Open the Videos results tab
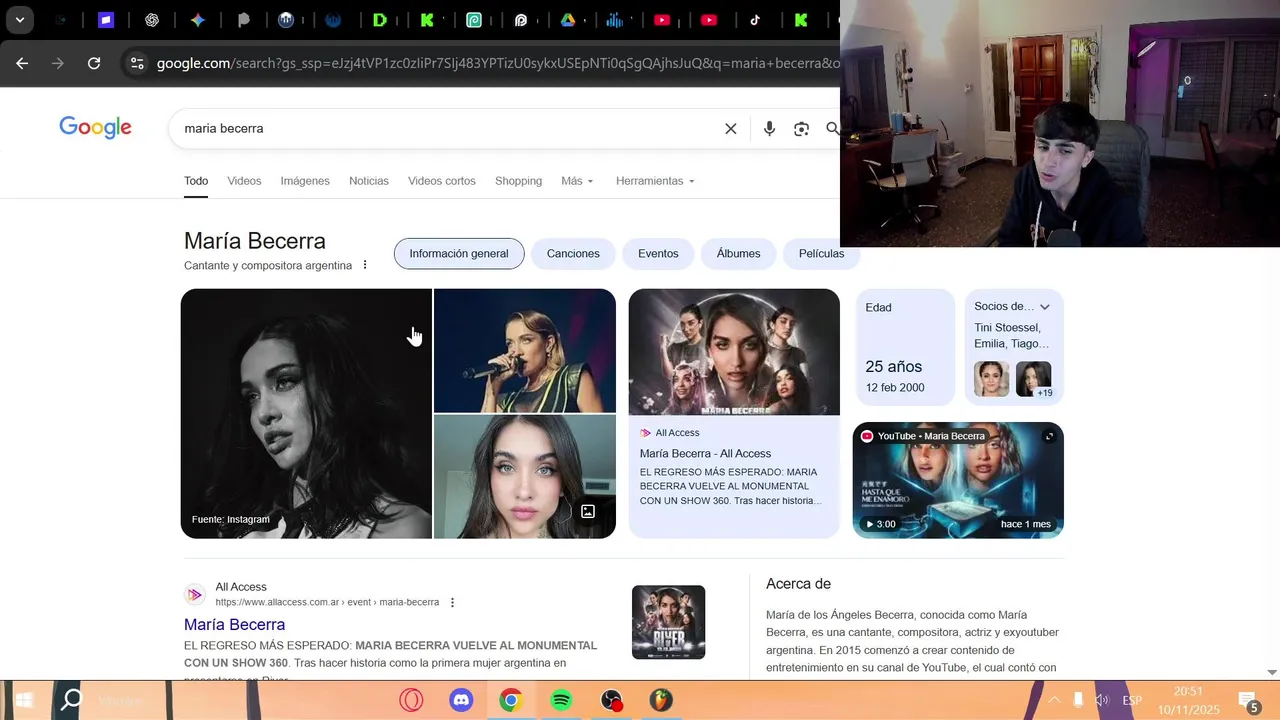 (244, 181)
